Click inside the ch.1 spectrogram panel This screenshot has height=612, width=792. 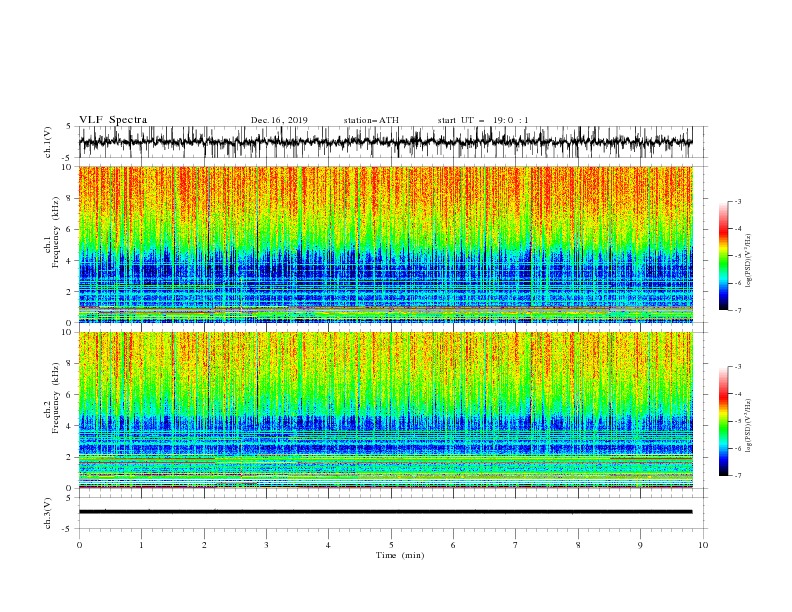coord(385,244)
